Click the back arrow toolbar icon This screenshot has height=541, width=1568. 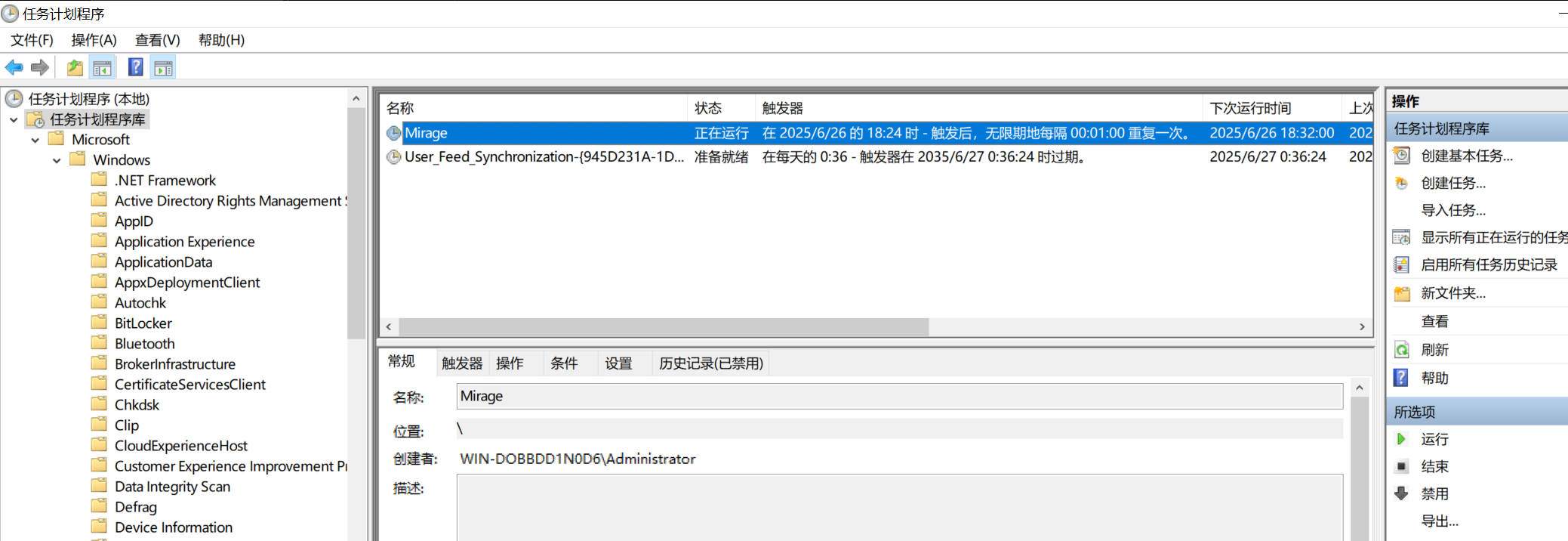pyautogui.click(x=14, y=68)
